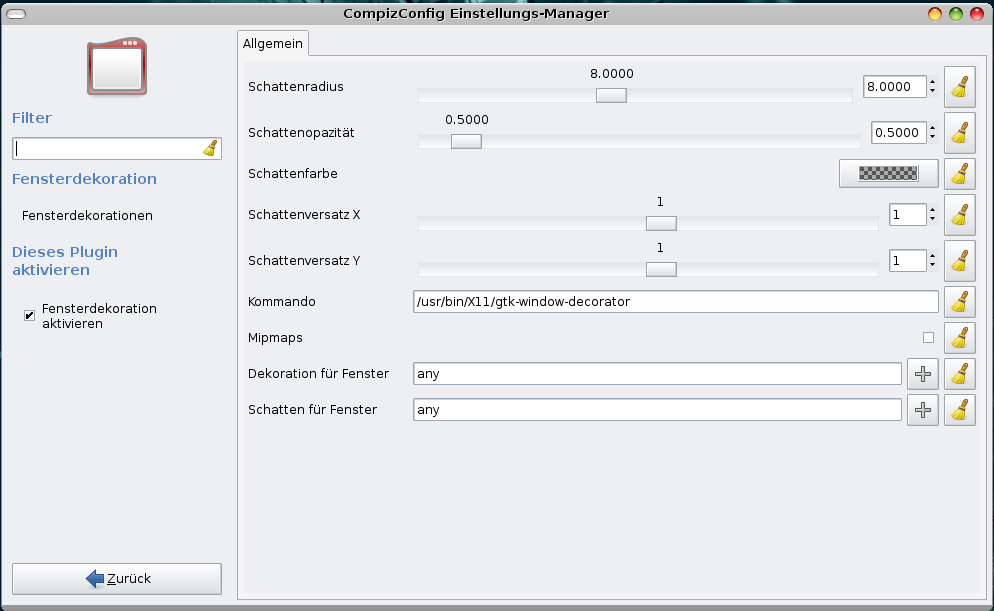Screen dimensions: 994x611
Task: Increase Schattenversatz Y with the up arrow
Action: pyautogui.click(x=932, y=256)
